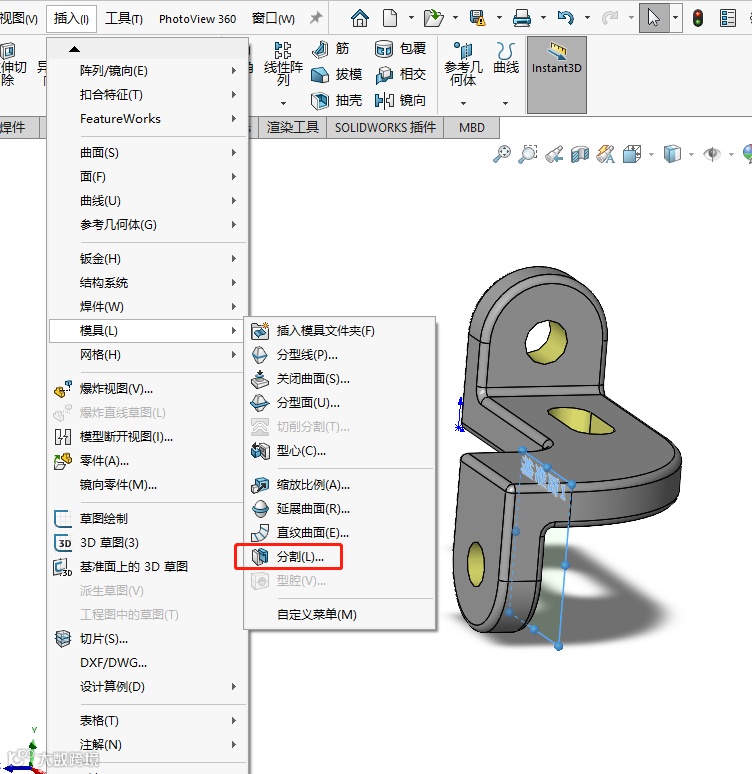Viewport: 752px width, 774px height.
Task: Select the Rib (筋) feature tool
Action: (331, 48)
